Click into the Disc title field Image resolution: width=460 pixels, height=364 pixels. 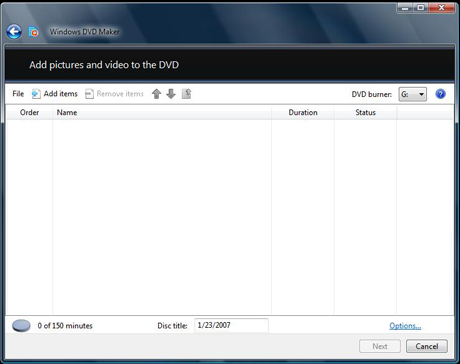(231, 325)
